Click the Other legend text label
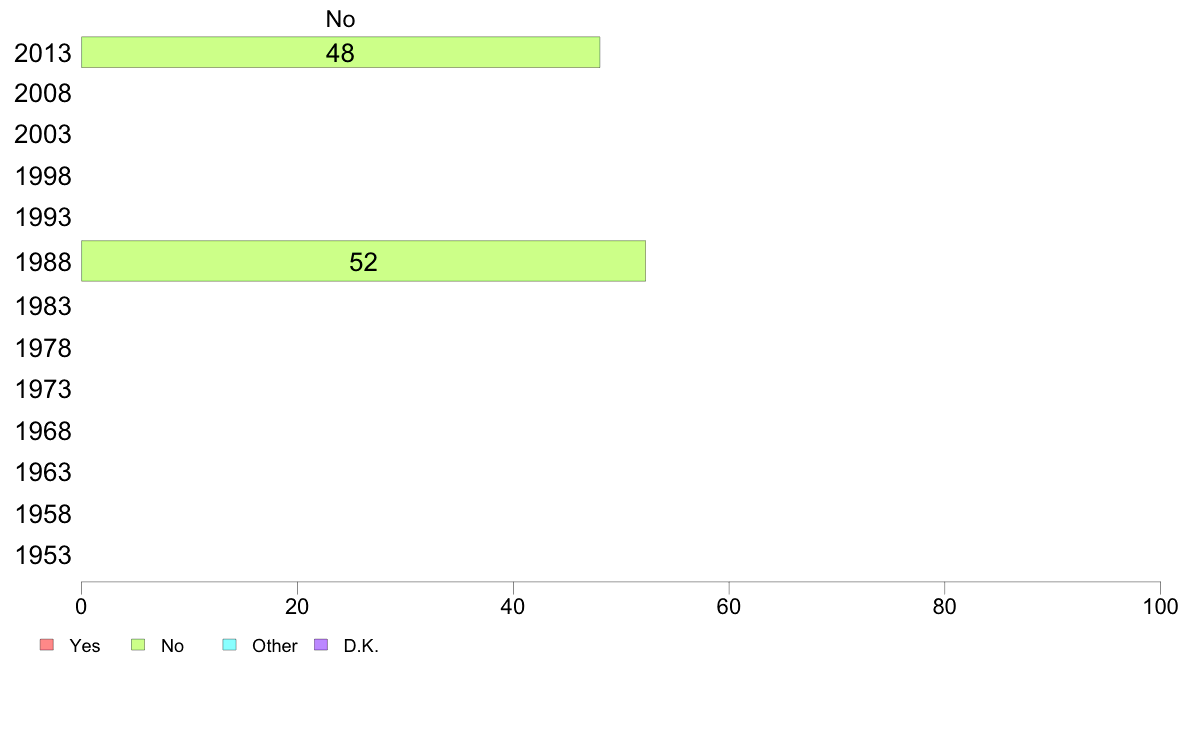 click(x=274, y=646)
